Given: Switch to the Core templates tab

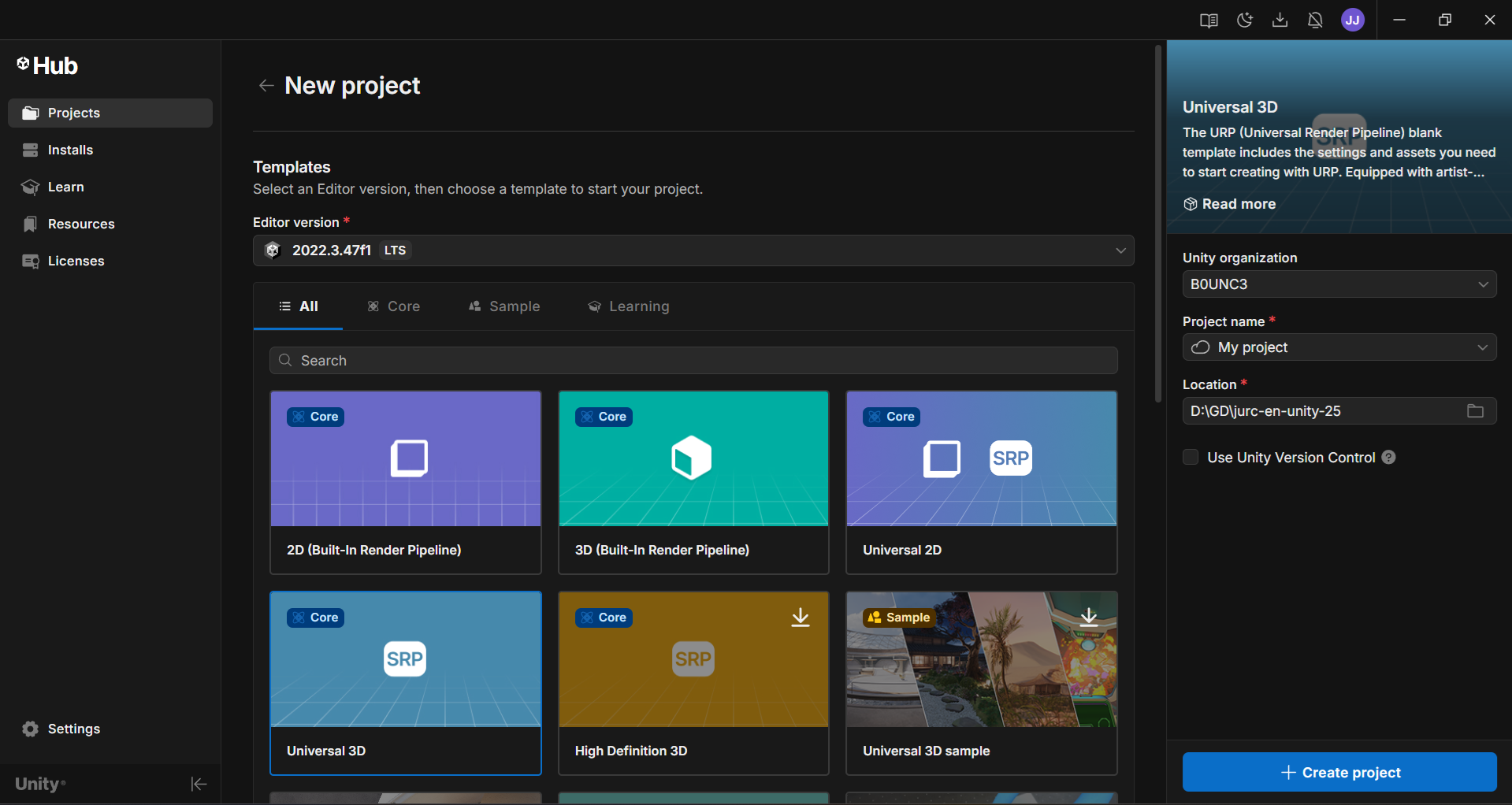Looking at the screenshot, I should (394, 306).
